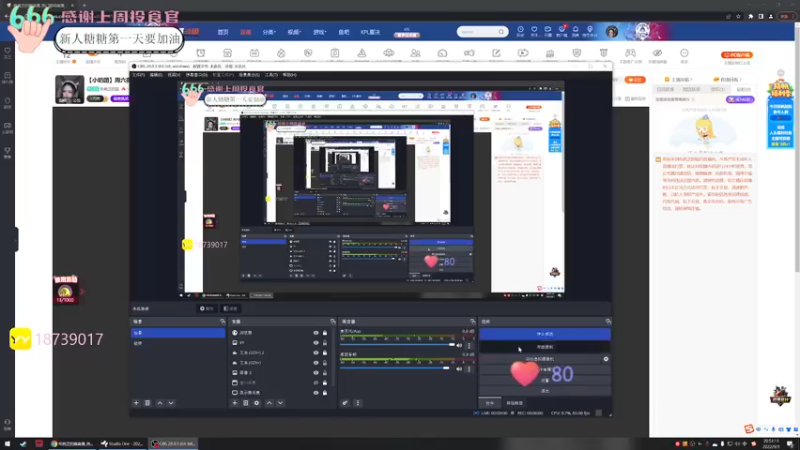Mute the top audio mixer channel speaker

tap(459, 345)
